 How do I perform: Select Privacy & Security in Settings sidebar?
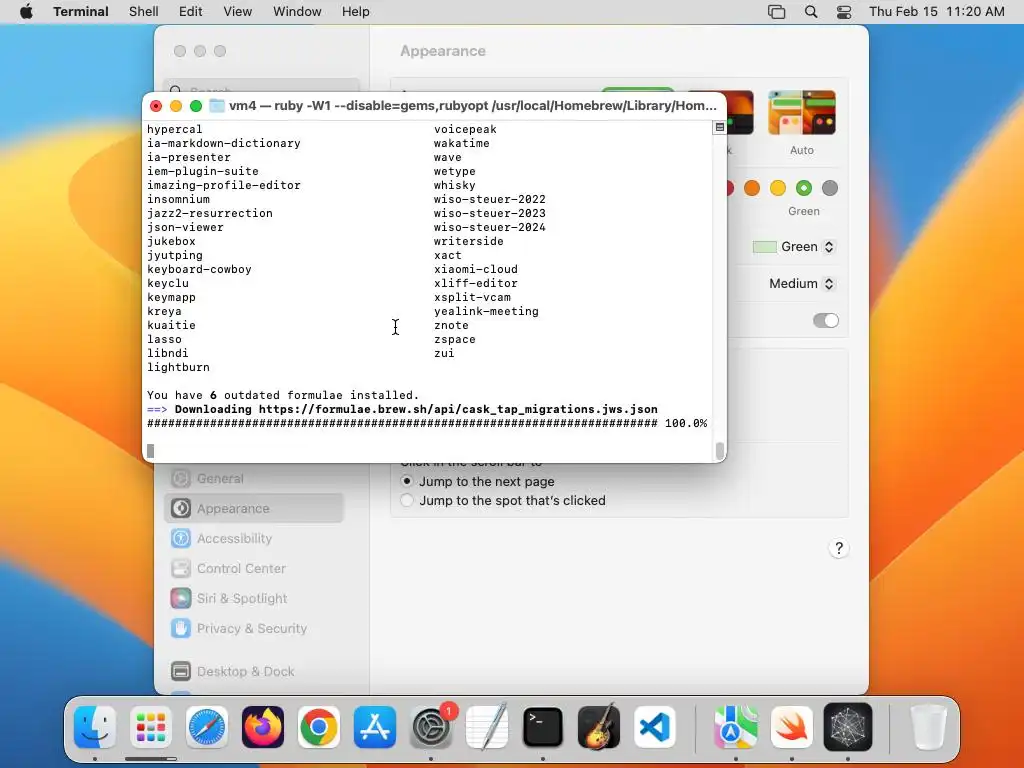click(x=254, y=628)
